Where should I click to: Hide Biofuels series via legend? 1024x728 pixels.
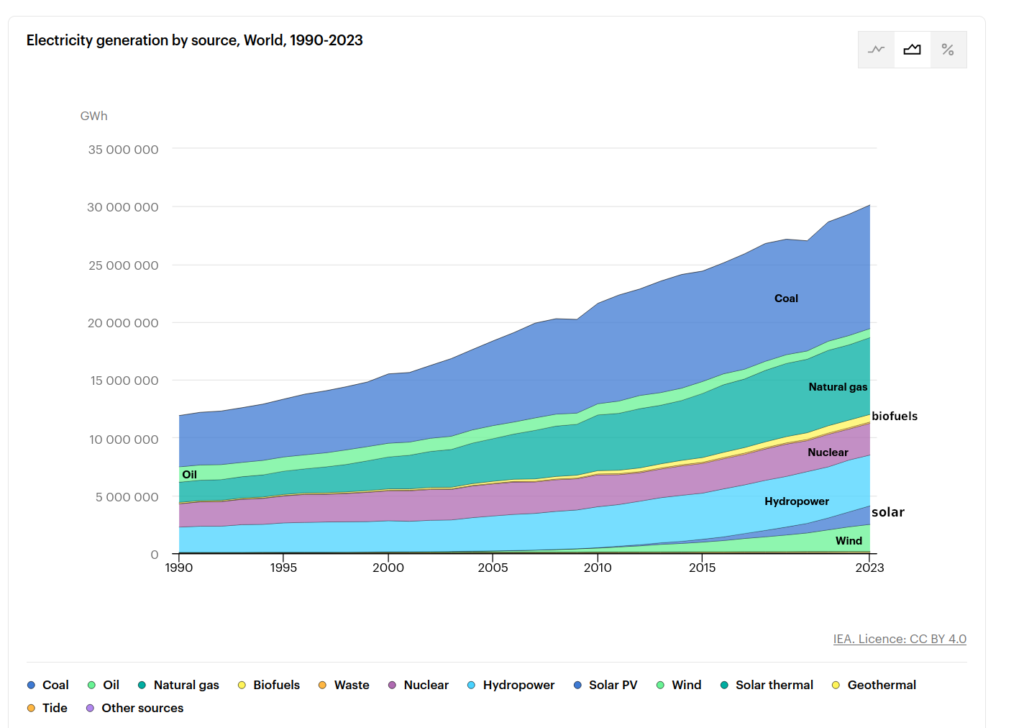(269, 685)
